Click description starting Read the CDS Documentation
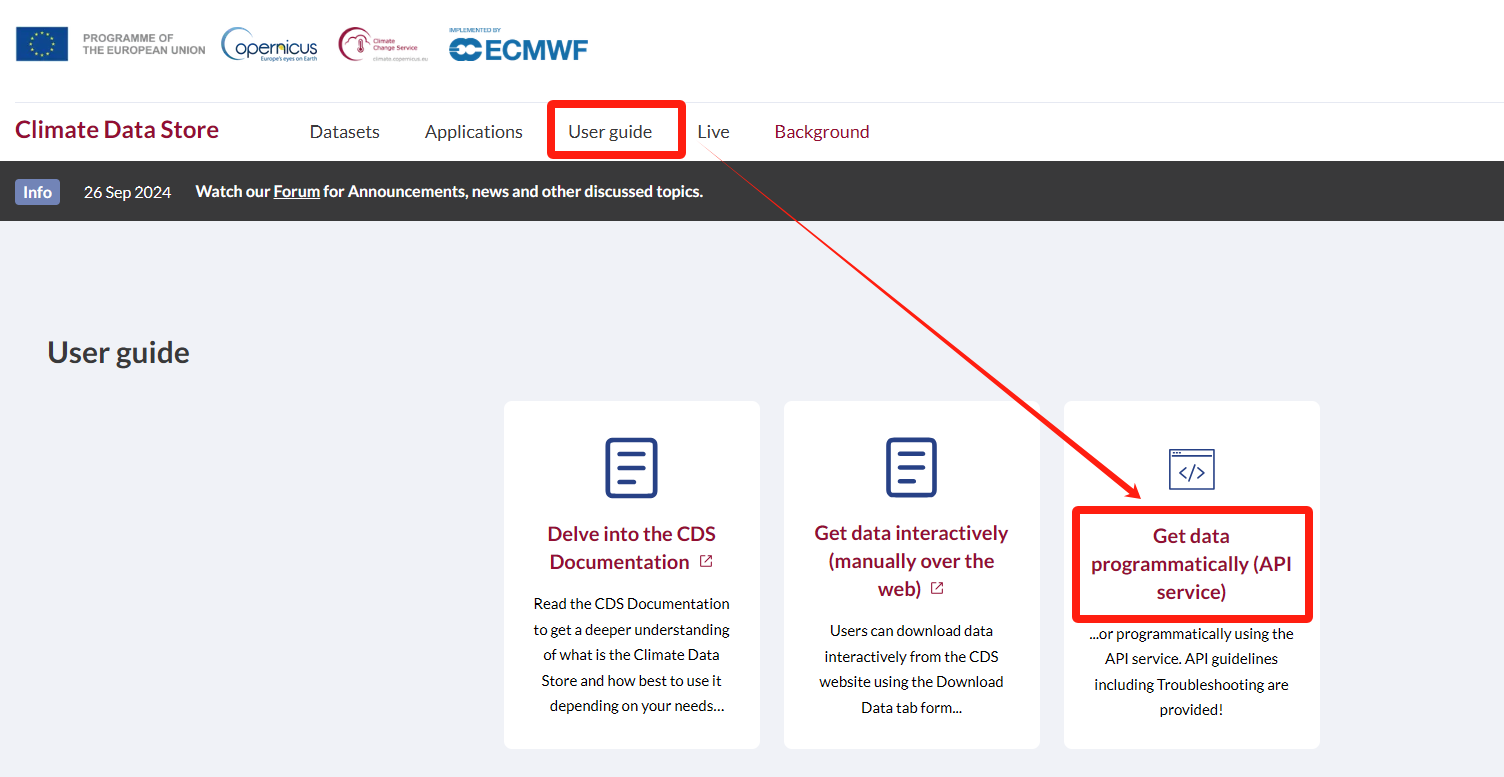The width and height of the screenshot is (1504, 777). click(x=631, y=655)
